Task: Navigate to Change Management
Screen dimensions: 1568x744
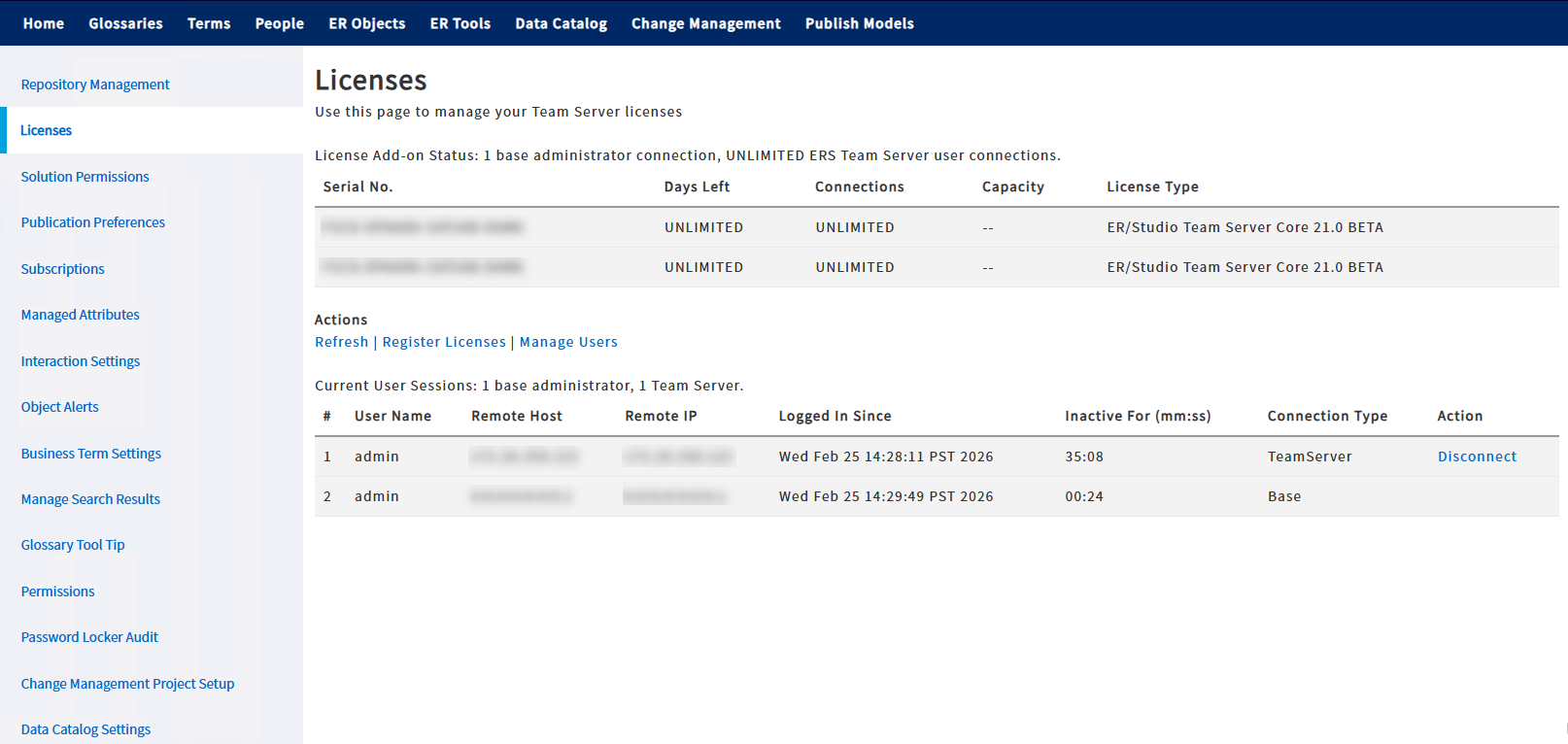Action: (706, 23)
